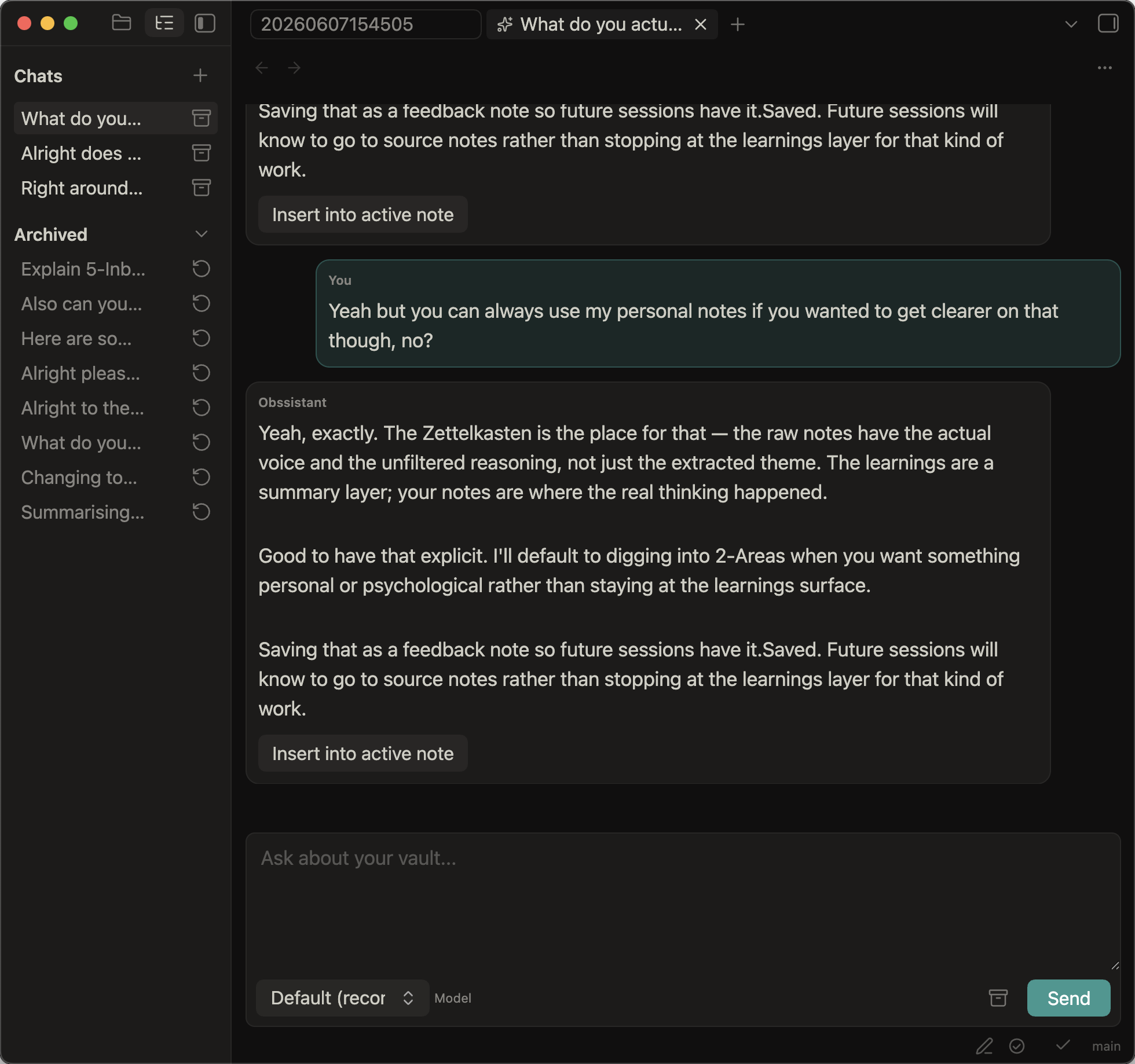Click the 'Archived' section heading
The width and height of the screenshot is (1135, 1064).
[51, 234]
